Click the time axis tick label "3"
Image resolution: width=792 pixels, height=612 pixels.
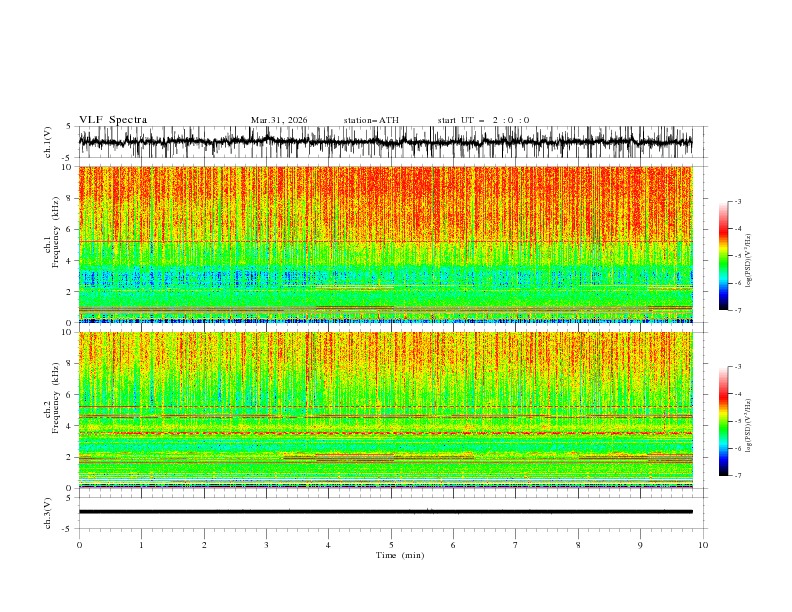click(266, 545)
